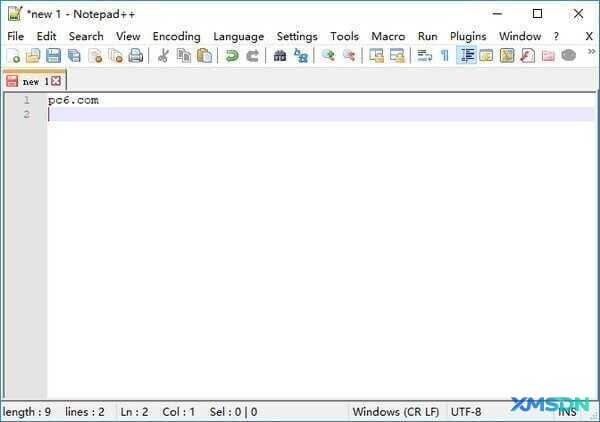
Task: Toggle the highlighted Indent Guide icon
Action: tap(466, 56)
